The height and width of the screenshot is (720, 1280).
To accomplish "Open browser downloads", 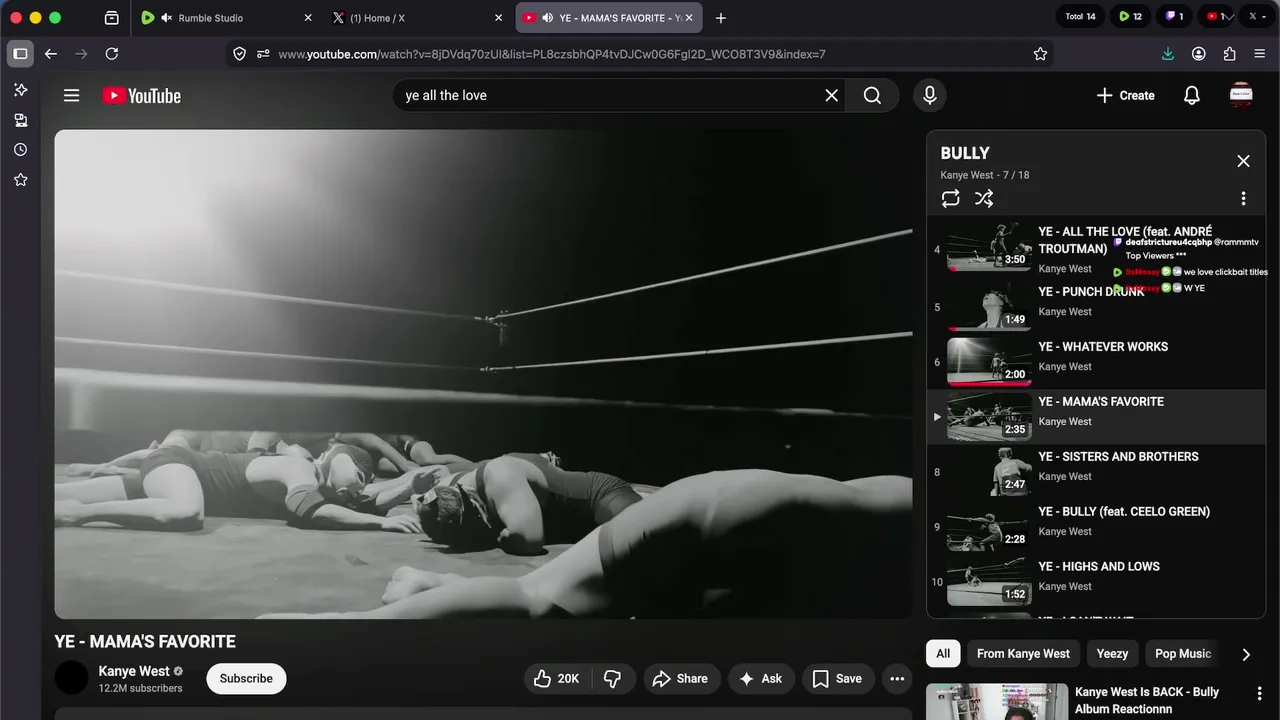I will coord(1167,54).
